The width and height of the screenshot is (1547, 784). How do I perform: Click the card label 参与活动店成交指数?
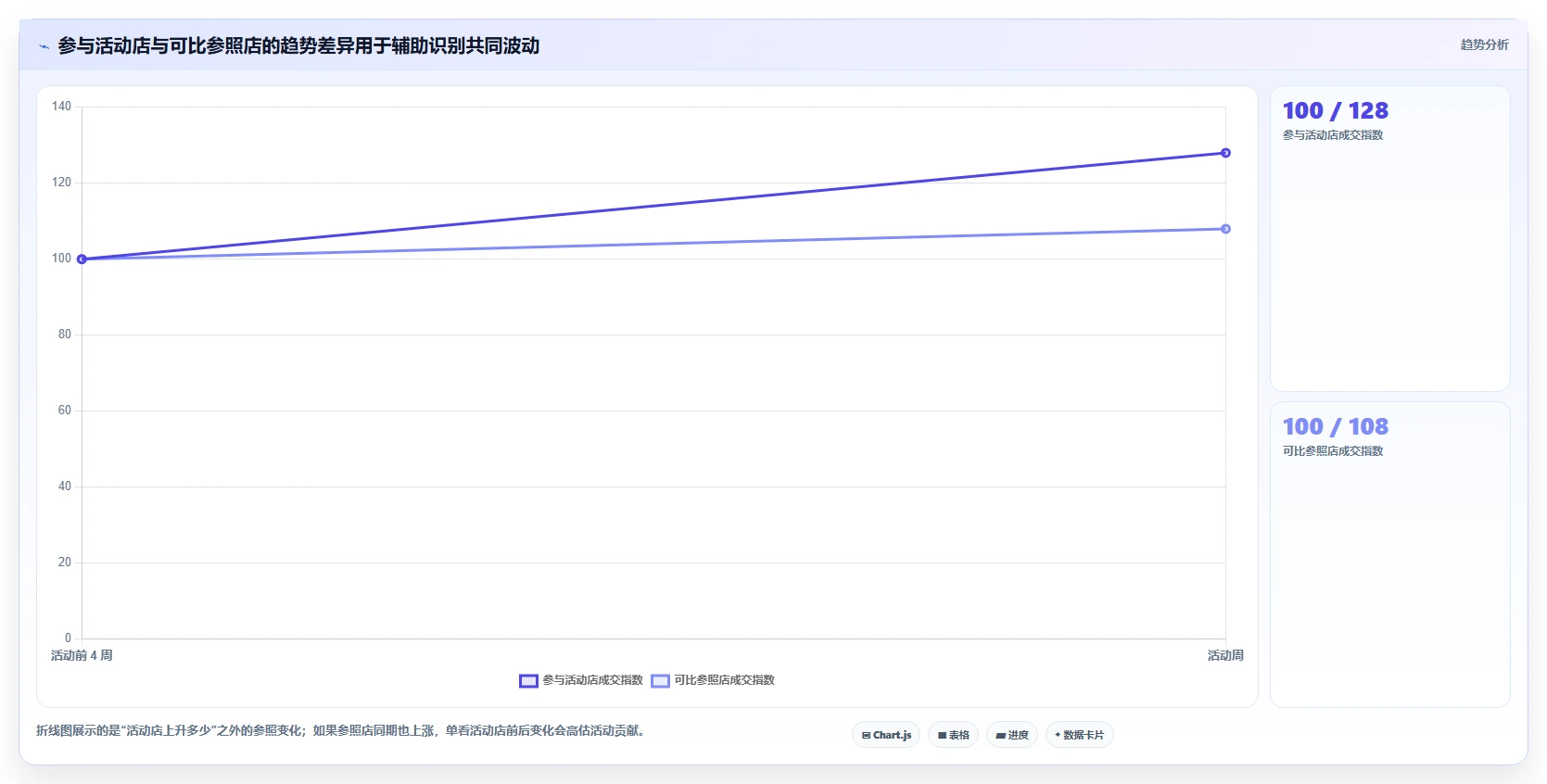tap(1333, 135)
